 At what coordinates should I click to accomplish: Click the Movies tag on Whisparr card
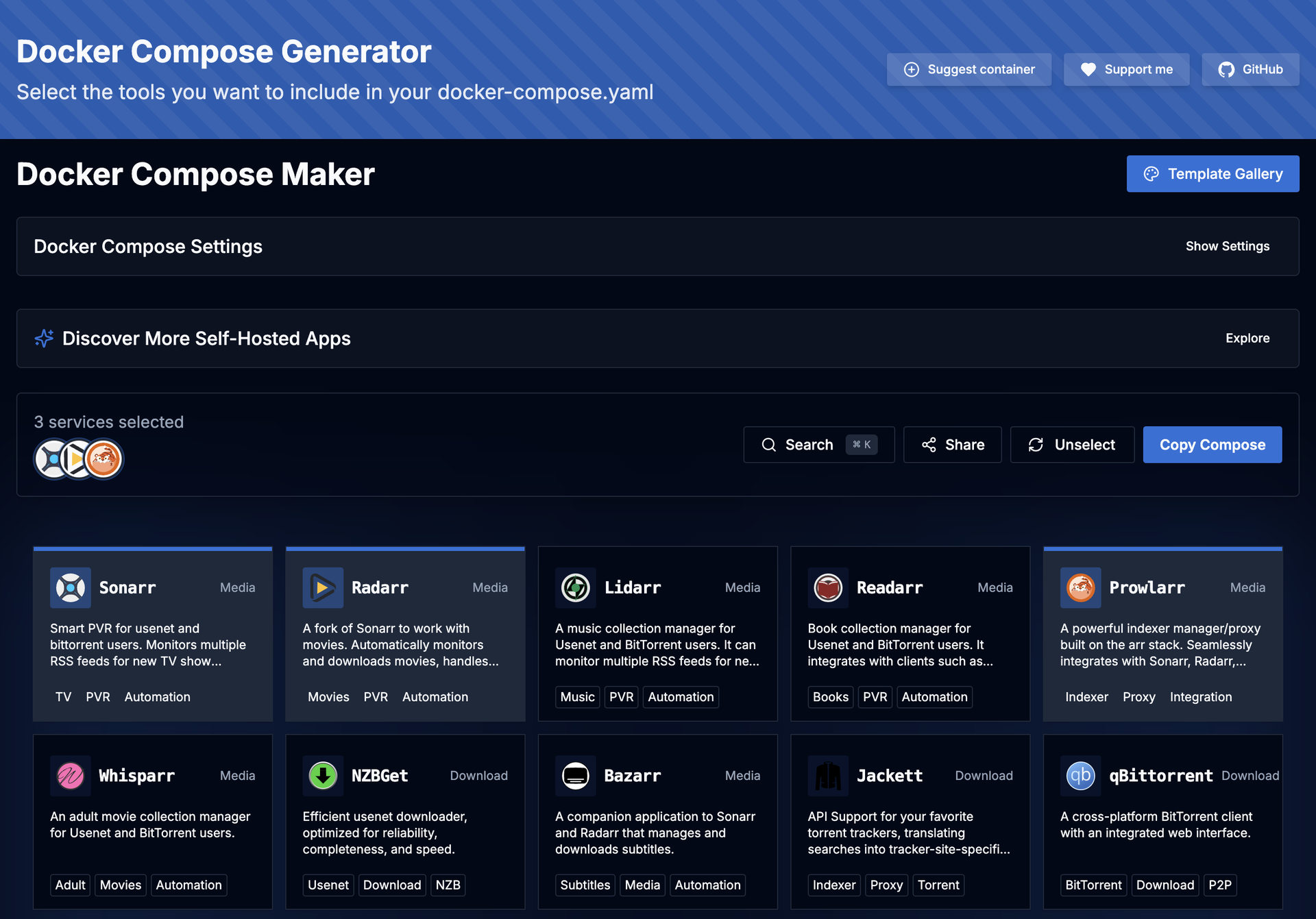coord(121,885)
